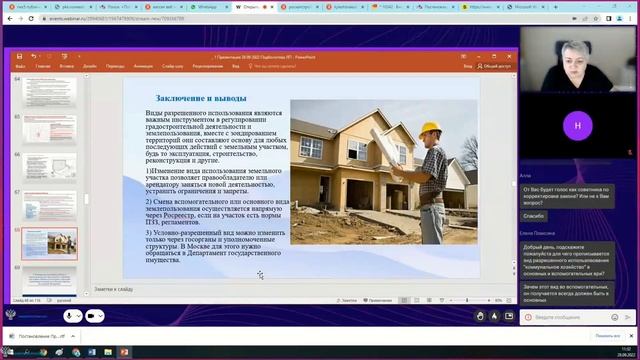Open ribbon display options icon in PowerPoint title bar
This screenshot has width=640, height=360.
(x=463, y=56)
